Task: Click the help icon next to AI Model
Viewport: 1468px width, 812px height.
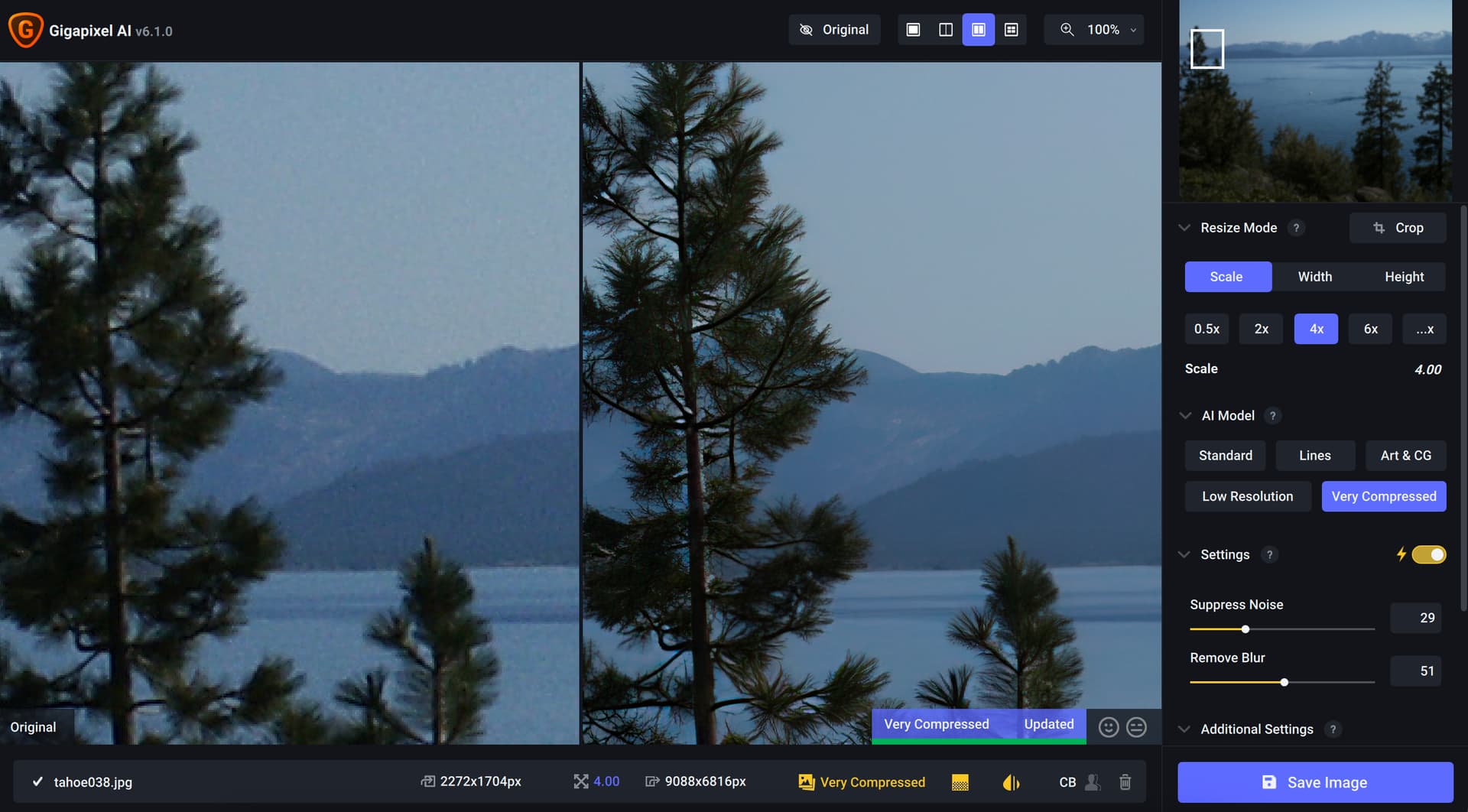Action: click(1272, 416)
